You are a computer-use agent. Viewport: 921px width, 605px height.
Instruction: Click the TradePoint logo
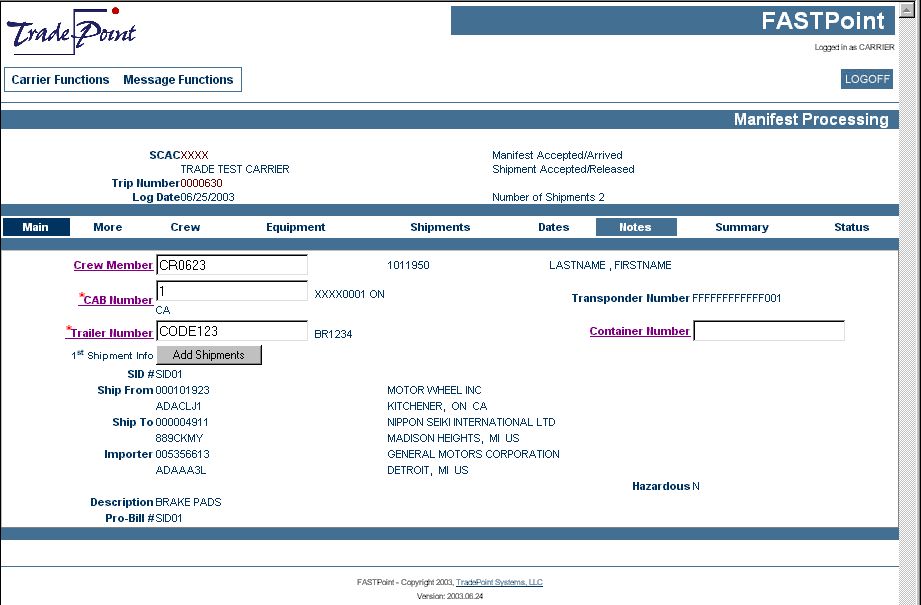[x=71, y=31]
